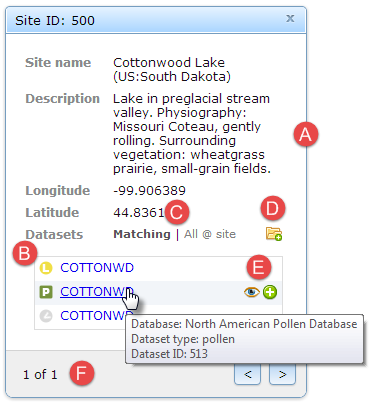Viewport: 370px width, 404px height.
Task: Click the yellow L dataset type icon
Action: 46,268
